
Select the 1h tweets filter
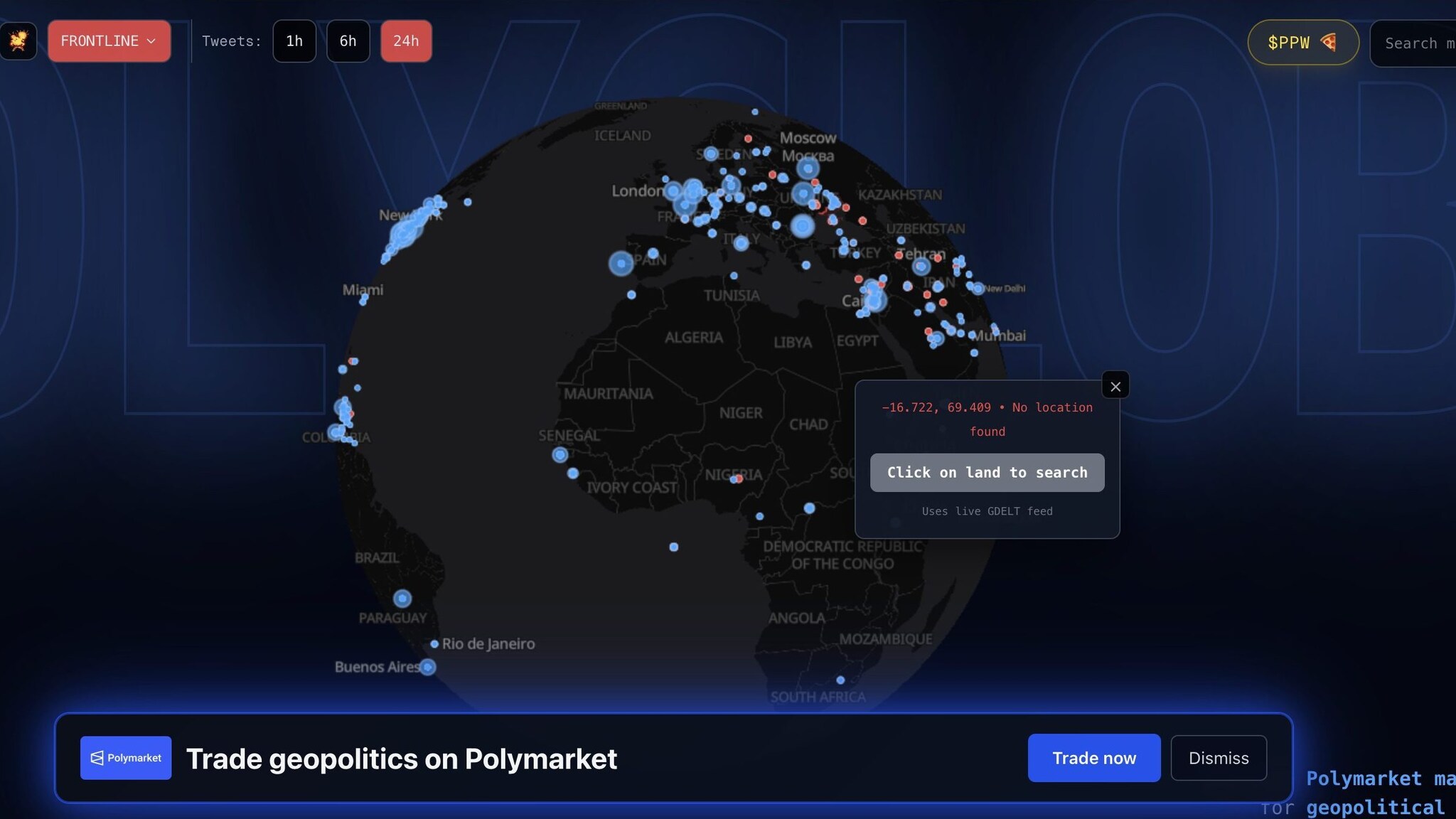[x=294, y=41]
